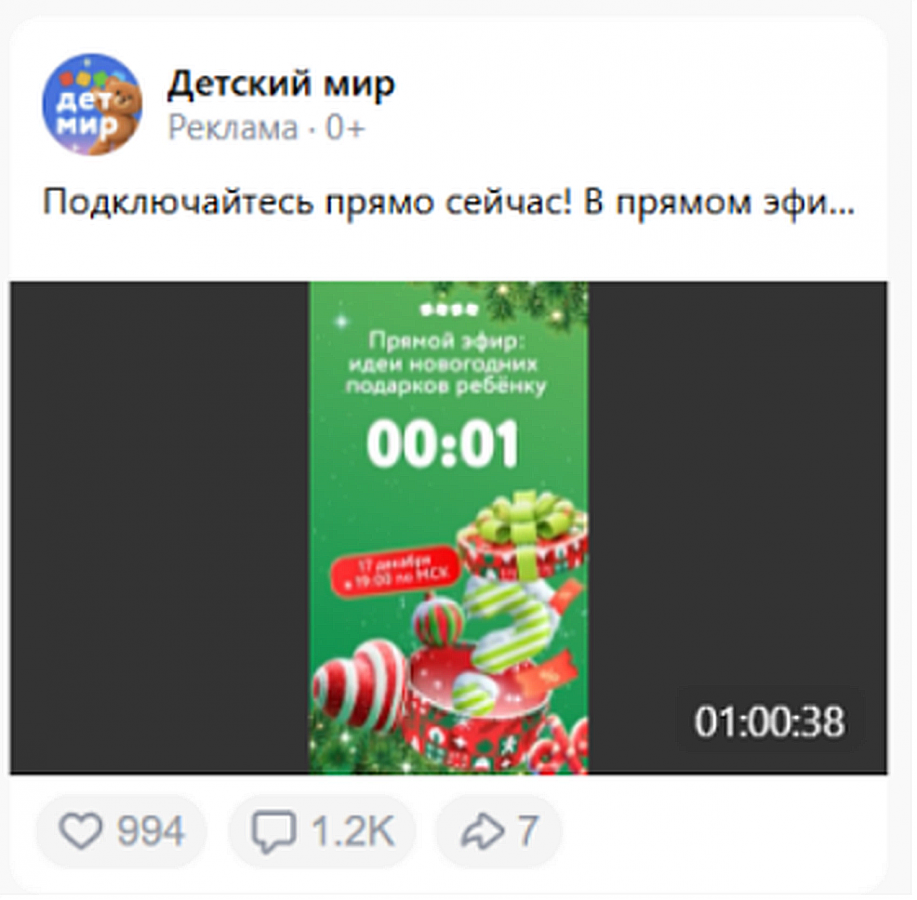Image resolution: width=917 pixels, height=900 pixels.
Task: Click the red 17 декабря date badge
Action: [x=396, y=571]
